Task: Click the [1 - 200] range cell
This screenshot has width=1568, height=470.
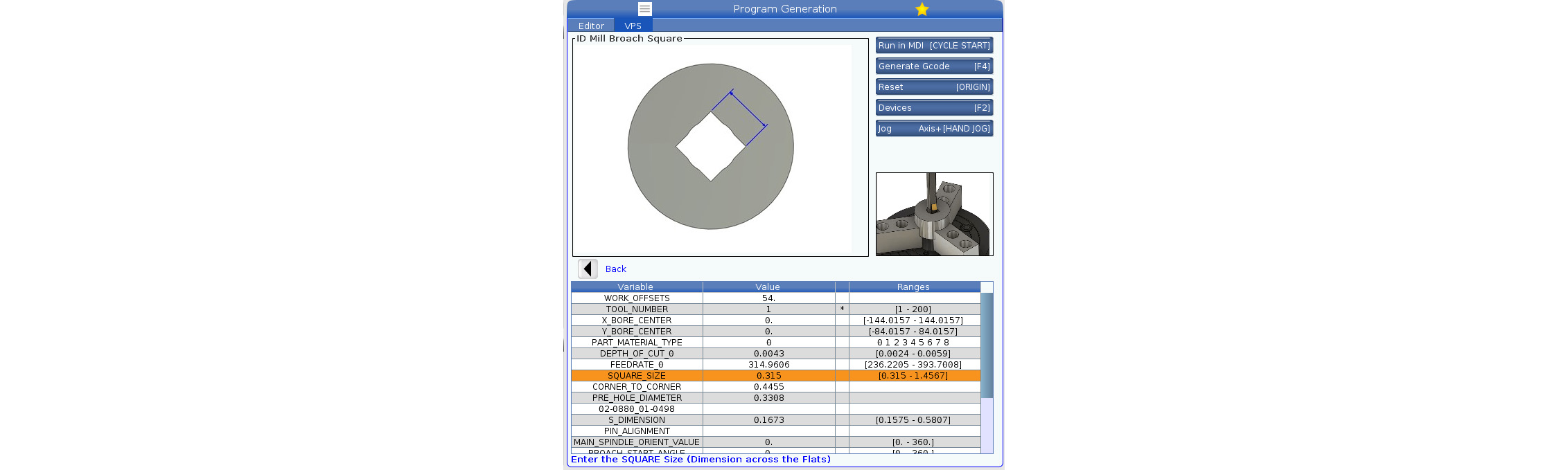Action: [x=913, y=309]
